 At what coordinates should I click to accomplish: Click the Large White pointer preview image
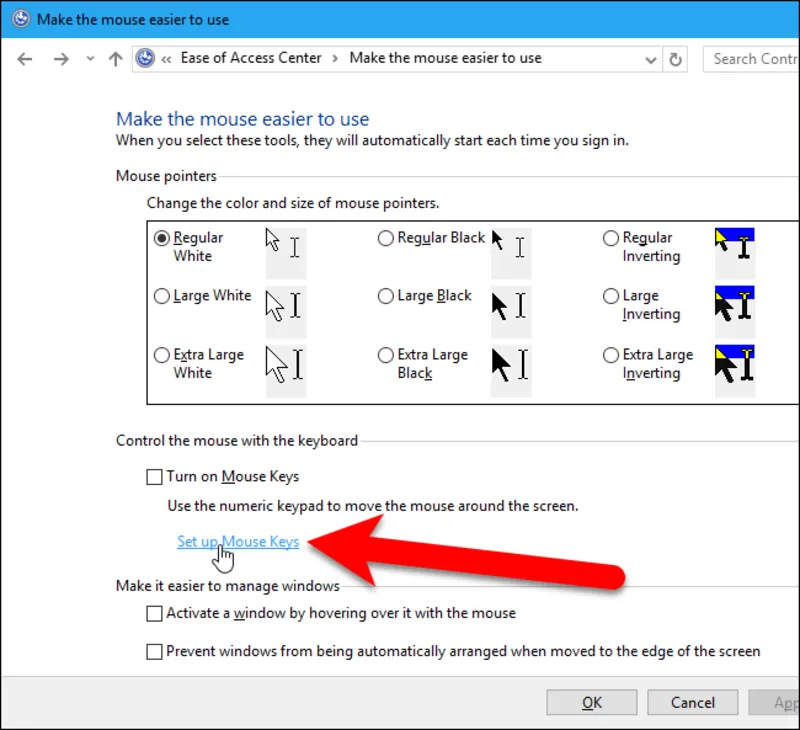(286, 312)
